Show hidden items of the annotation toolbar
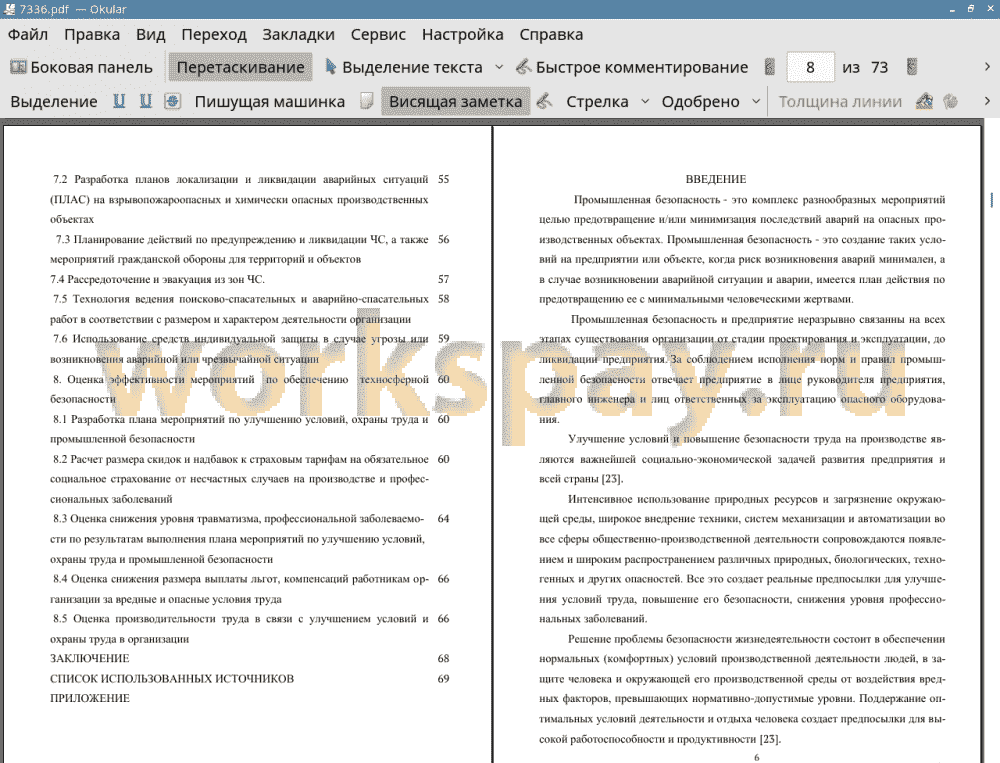This screenshot has width=1000, height=763. click(987, 101)
